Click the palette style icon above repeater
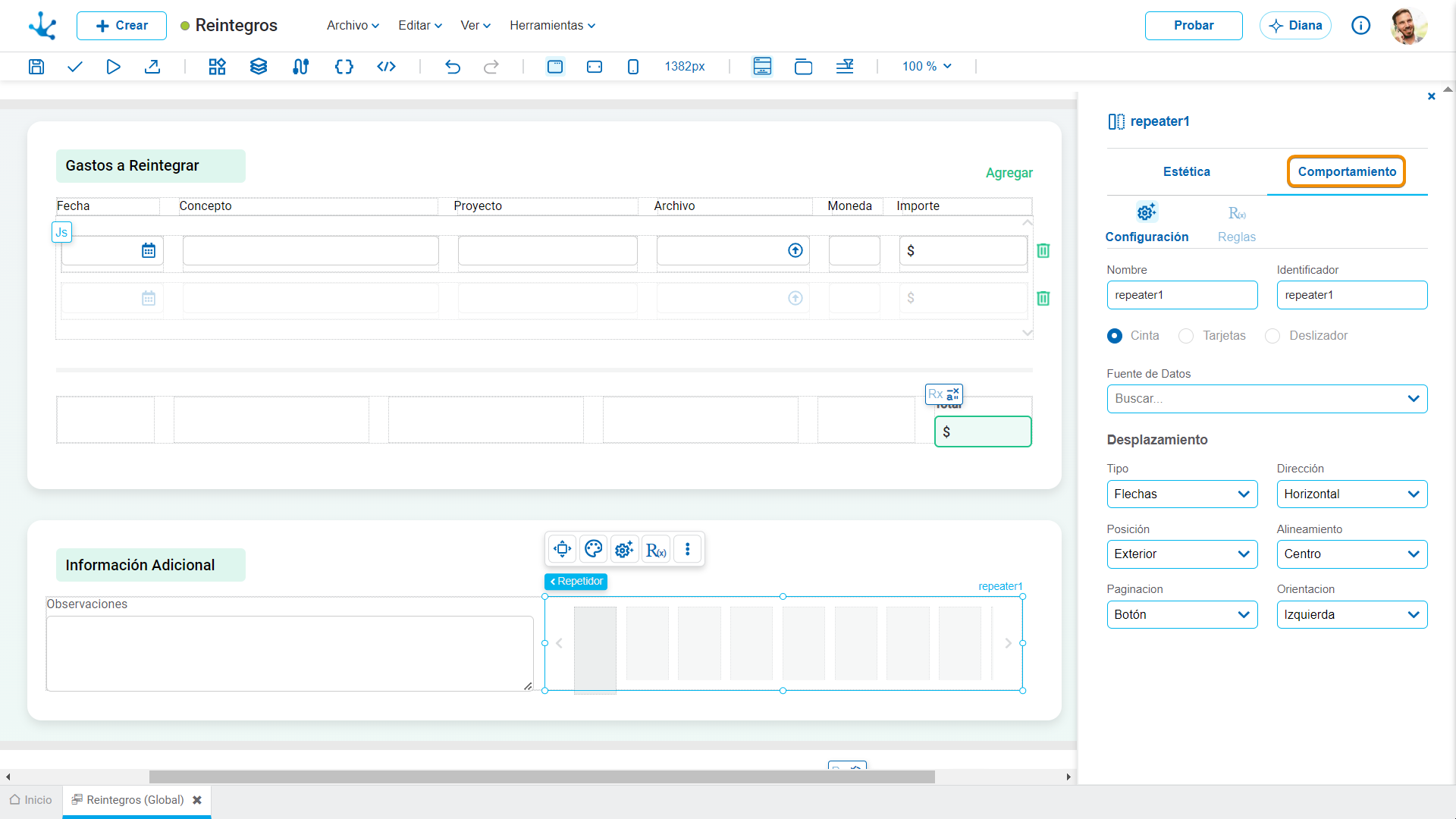The height and width of the screenshot is (819, 1456). click(x=594, y=549)
